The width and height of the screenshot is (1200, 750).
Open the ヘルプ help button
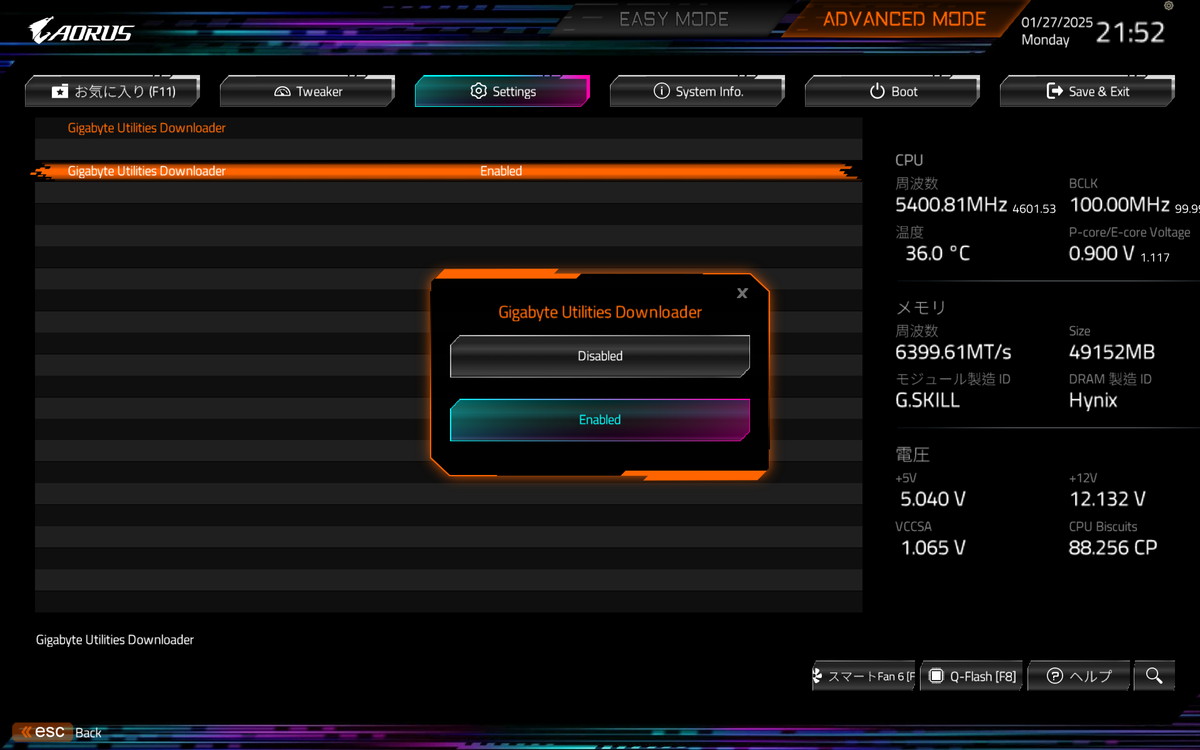1079,676
